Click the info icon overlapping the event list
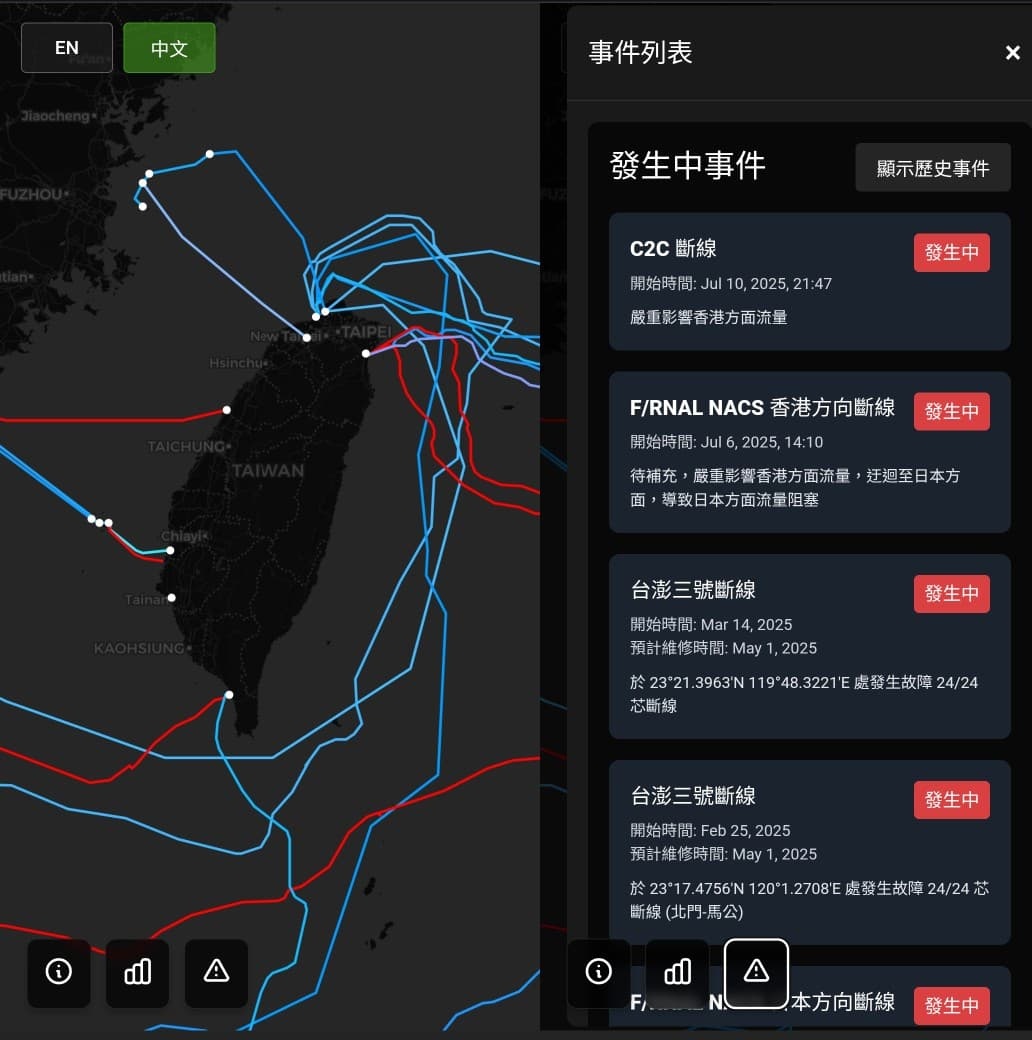1032x1040 pixels. tap(599, 972)
